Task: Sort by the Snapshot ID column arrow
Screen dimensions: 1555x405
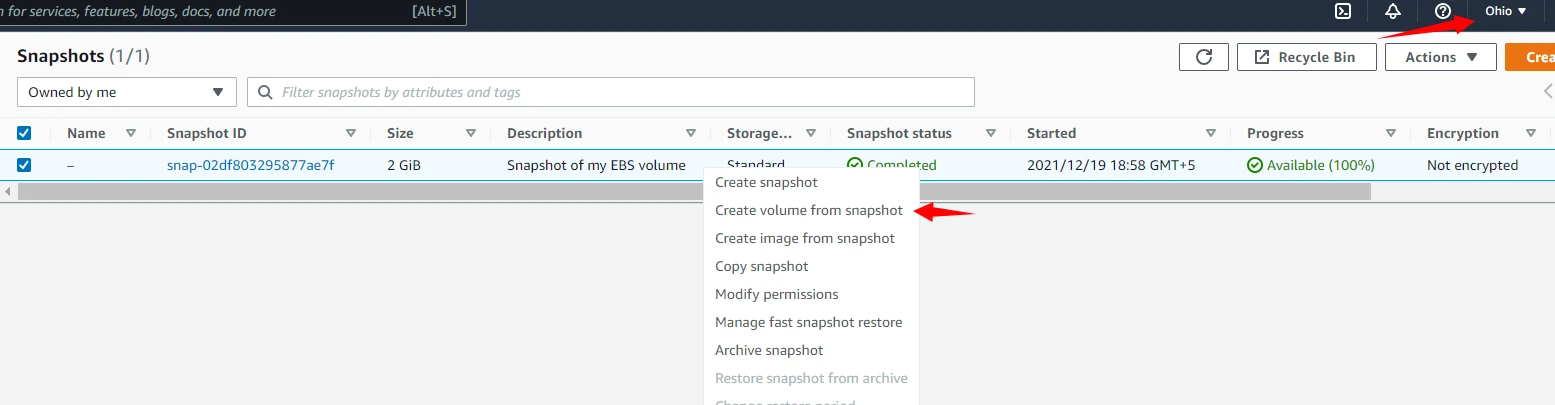Action: (350, 133)
